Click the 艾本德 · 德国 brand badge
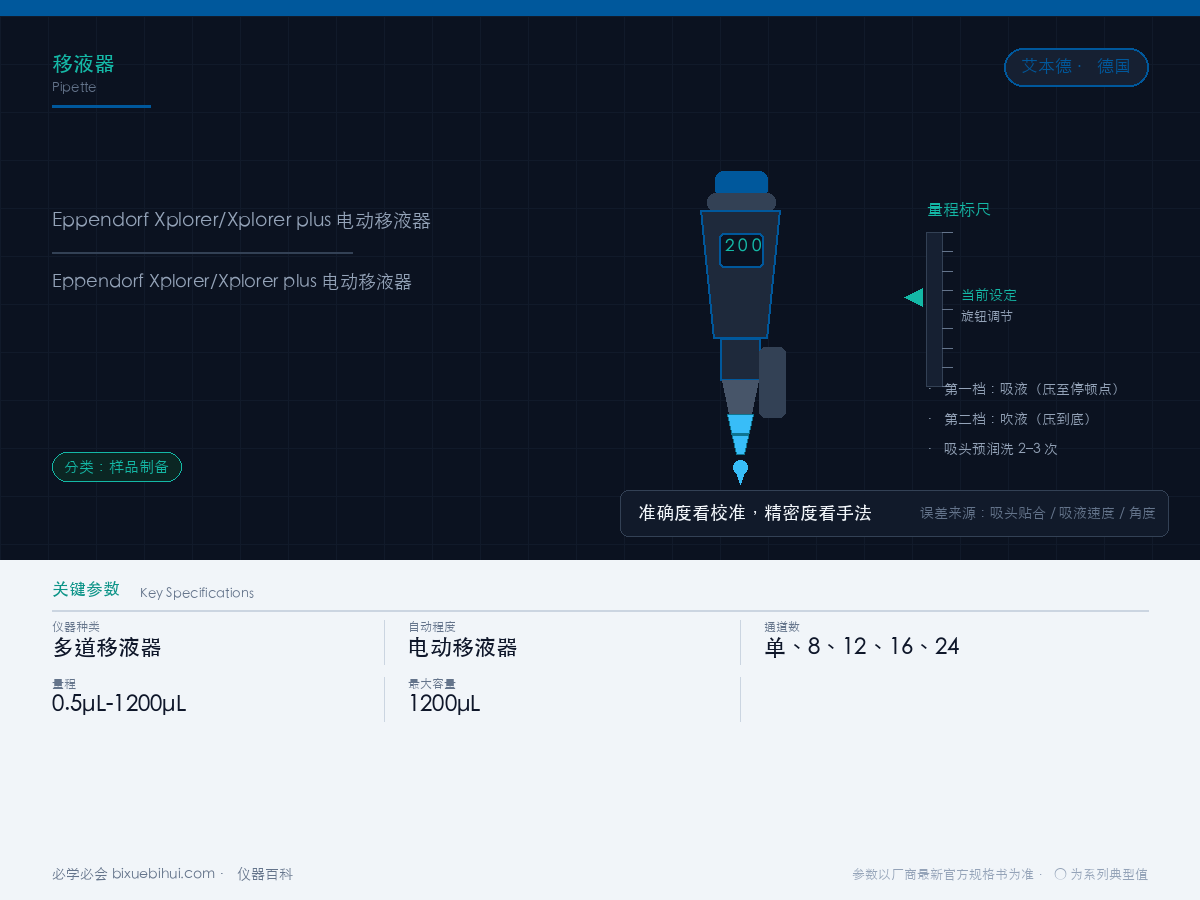Image resolution: width=1200 pixels, height=900 pixels. [x=1076, y=67]
